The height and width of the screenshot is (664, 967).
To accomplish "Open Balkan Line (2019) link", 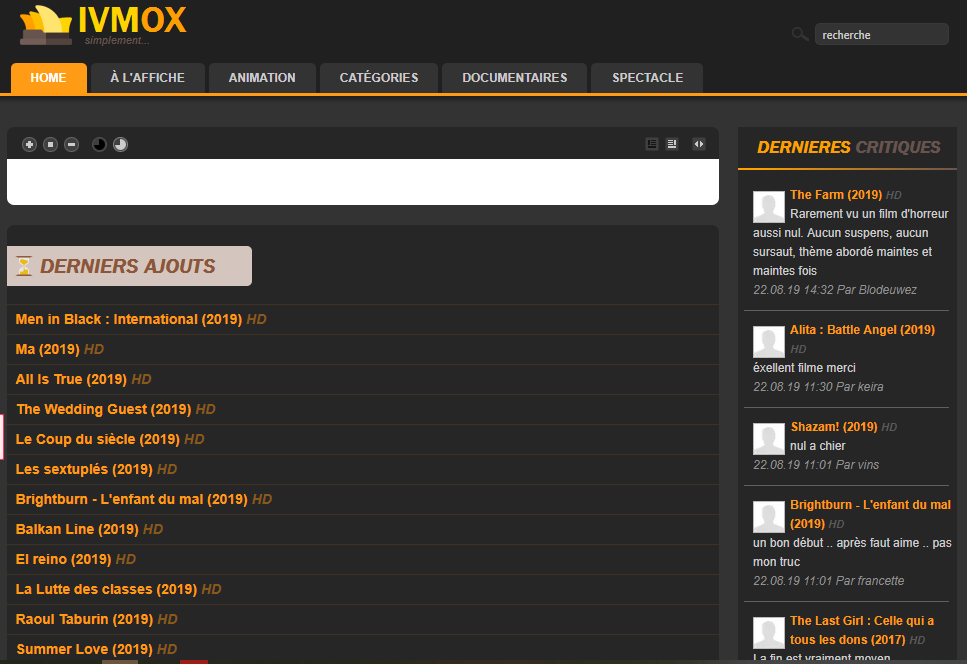I will tap(77, 530).
